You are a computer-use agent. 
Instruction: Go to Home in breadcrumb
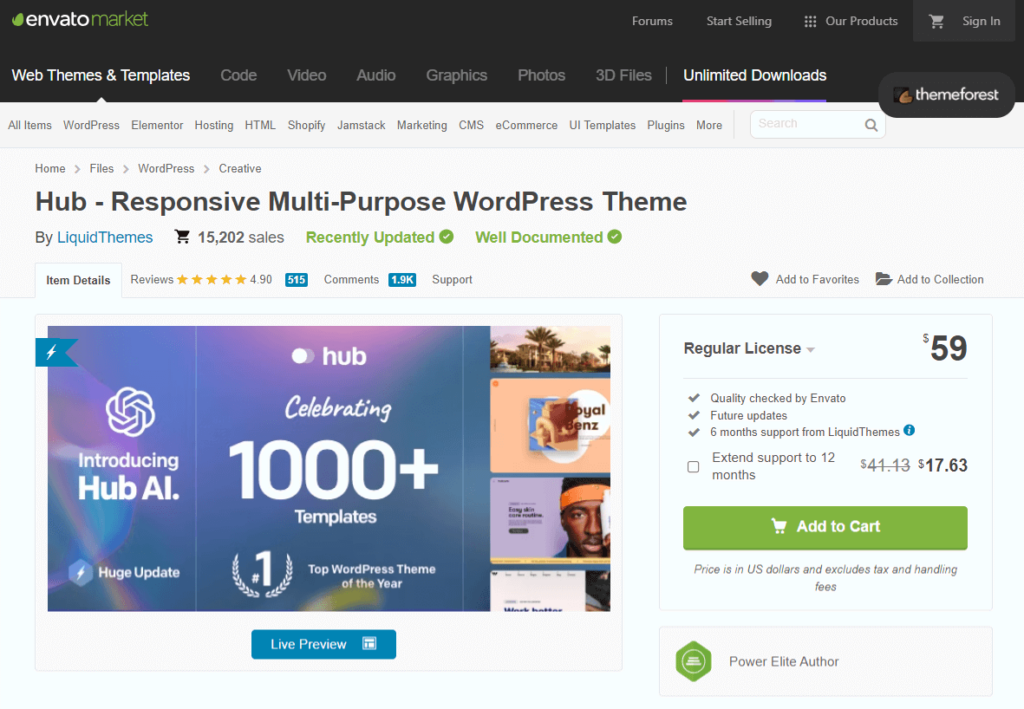click(x=50, y=168)
